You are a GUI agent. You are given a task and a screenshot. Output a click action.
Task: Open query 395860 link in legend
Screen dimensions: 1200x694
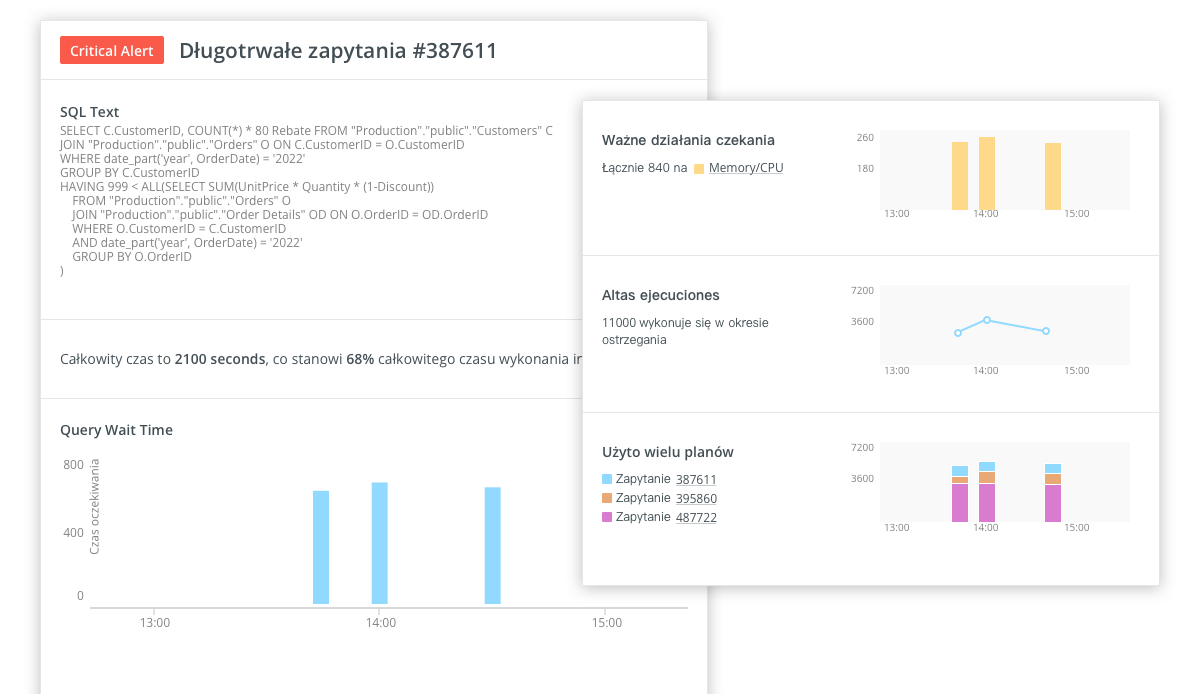(x=696, y=498)
